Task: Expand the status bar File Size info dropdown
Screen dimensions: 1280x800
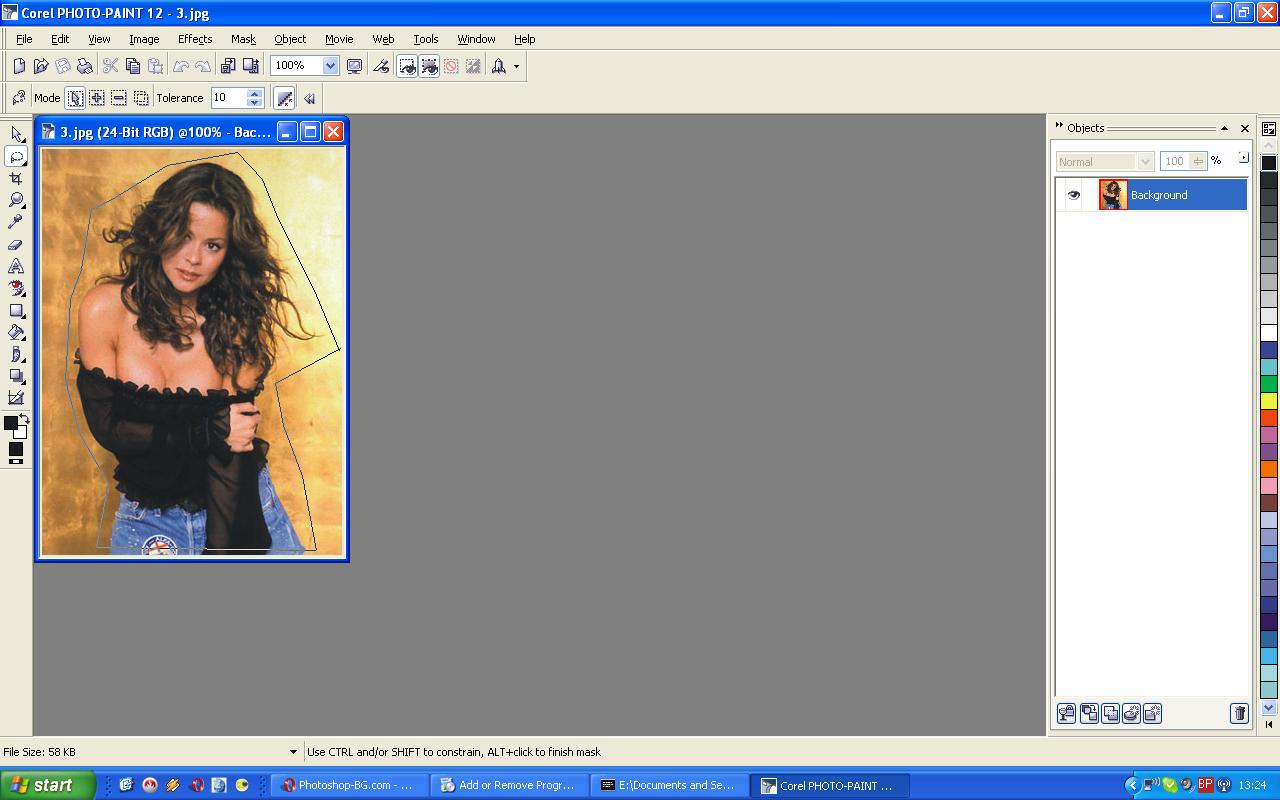Action: (293, 752)
